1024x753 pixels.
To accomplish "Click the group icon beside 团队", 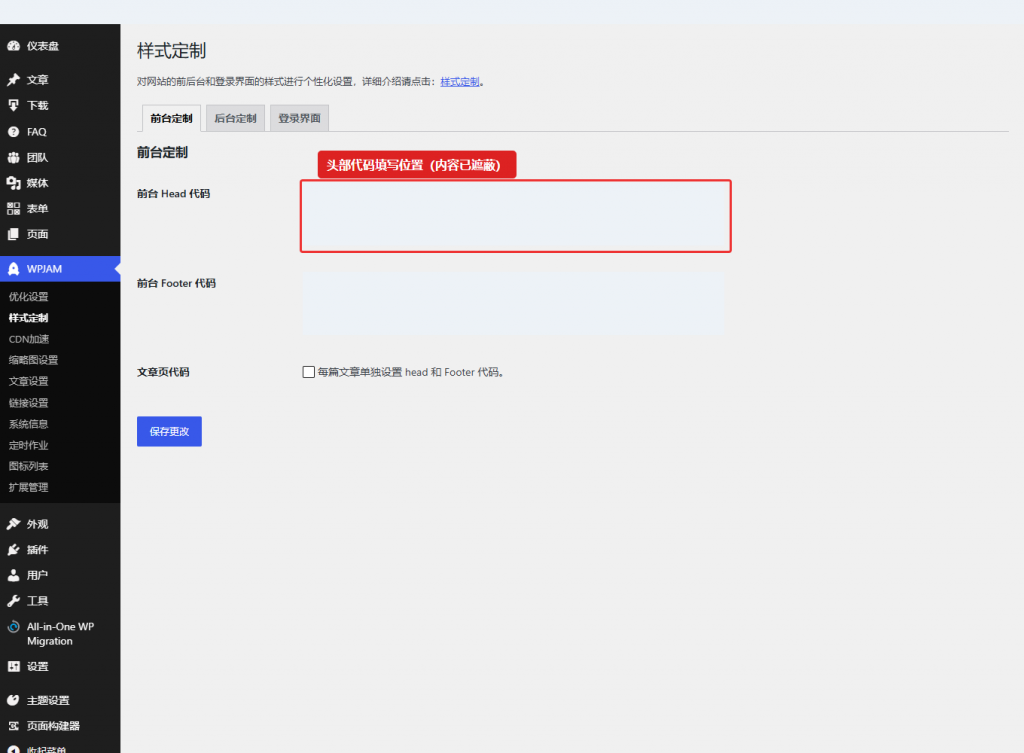I will (13, 157).
